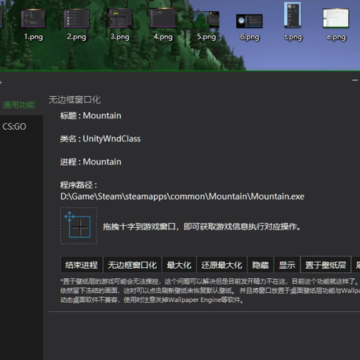This screenshot has width=360, height=360.
Task: Select the 5.png desktop file
Action: [x=206, y=25]
